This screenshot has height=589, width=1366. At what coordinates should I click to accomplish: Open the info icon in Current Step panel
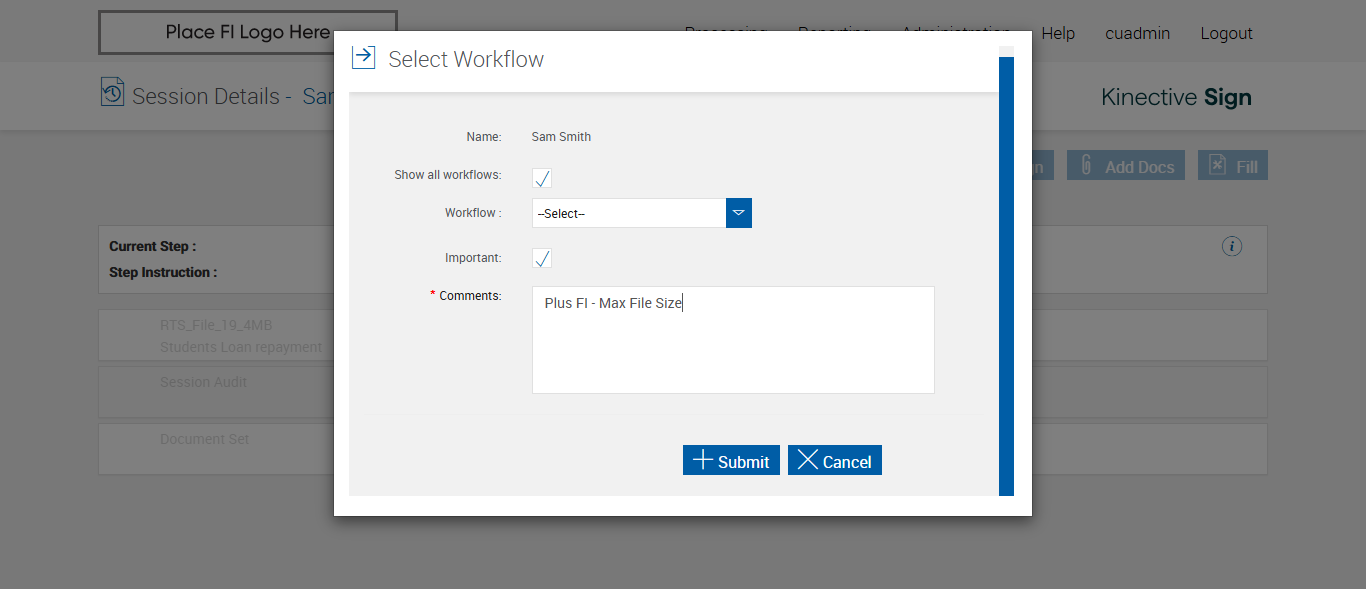tap(1232, 246)
